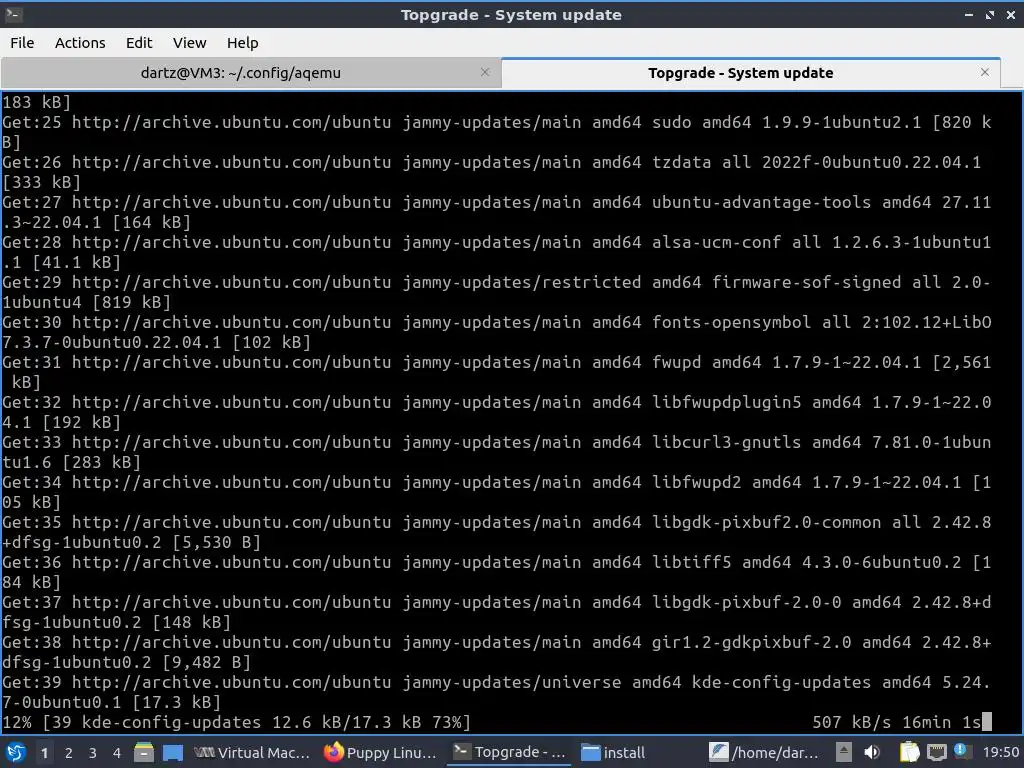Image resolution: width=1024 pixels, height=768 pixels.
Task: Open the Actions menu
Action: tap(80, 43)
